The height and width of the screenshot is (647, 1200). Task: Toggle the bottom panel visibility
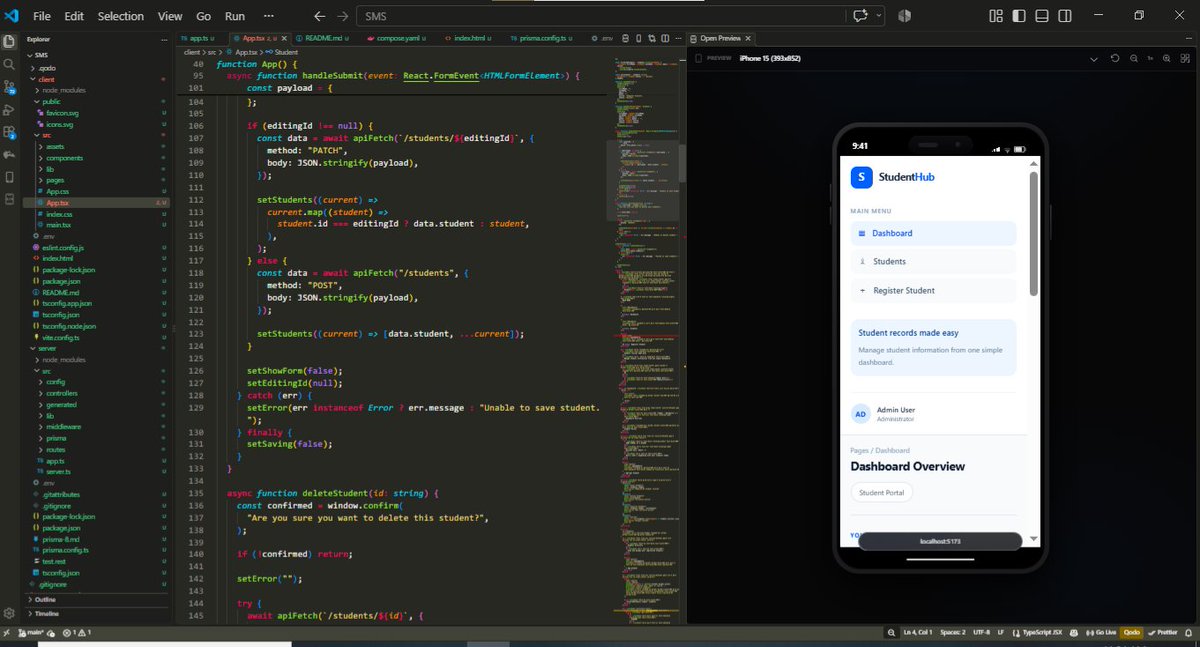1041,16
